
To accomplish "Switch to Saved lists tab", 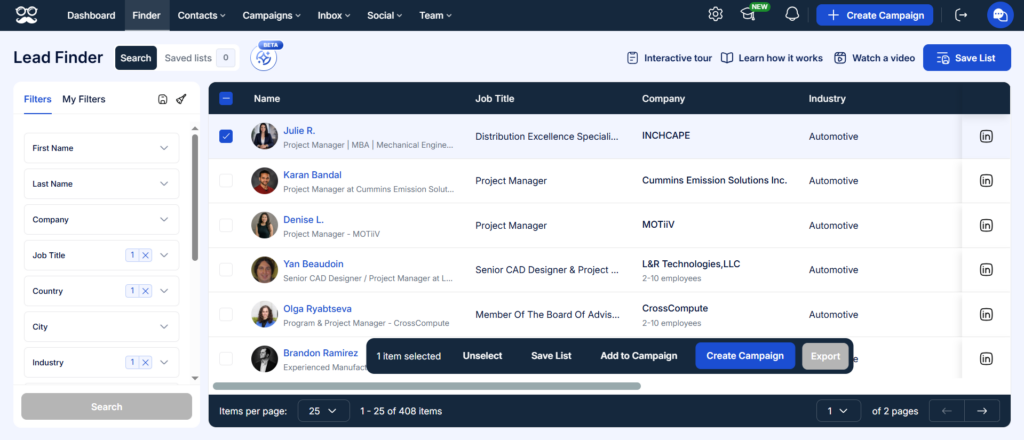I will 199,58.
